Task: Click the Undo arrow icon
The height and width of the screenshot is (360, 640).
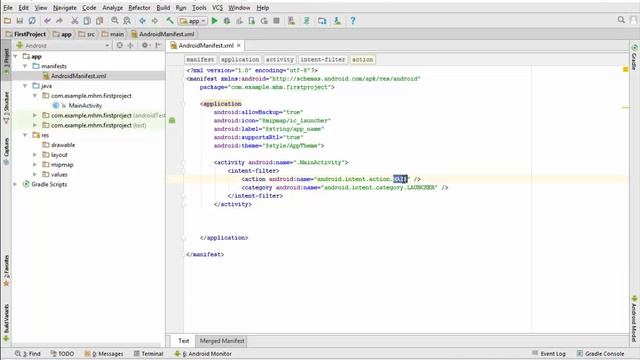Action: tap(47, 20)
